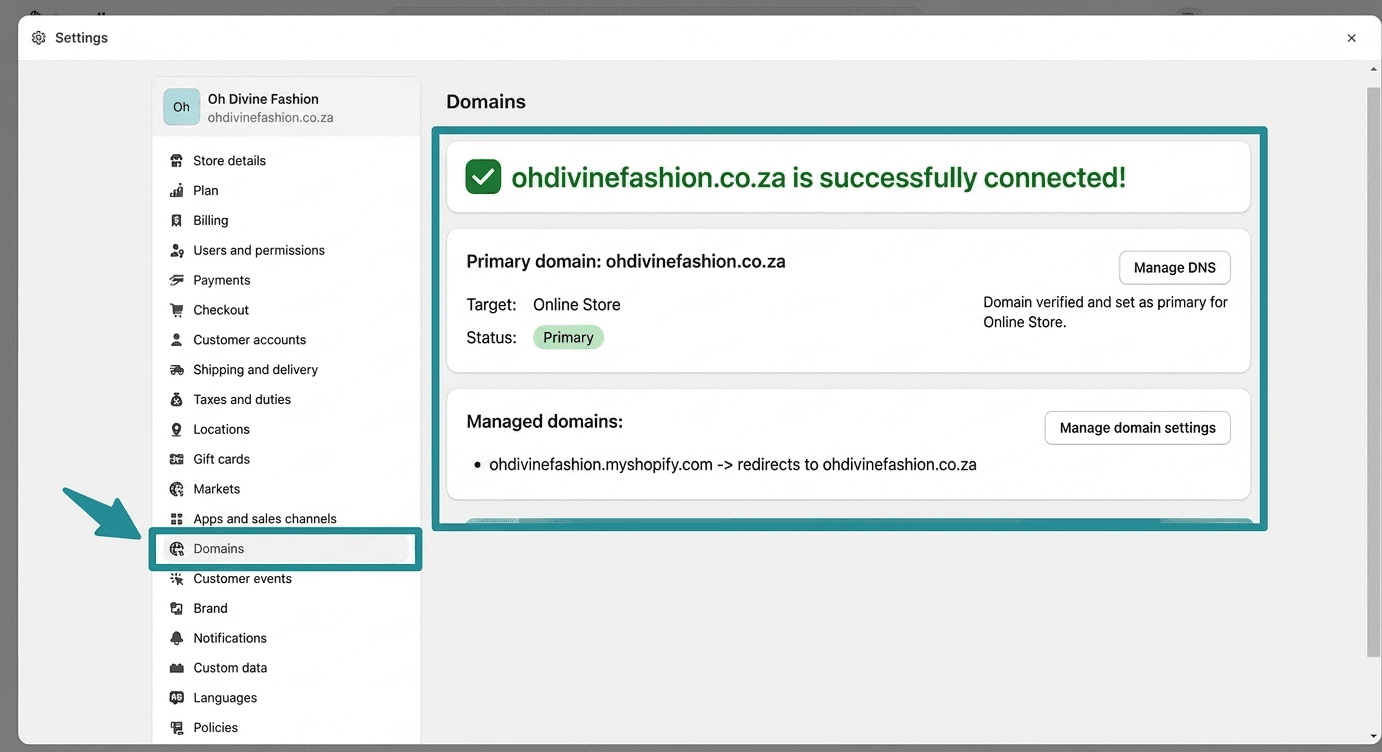1382x752 pixels.
Task: Click the Notifications bell icon
Action: click(177, 638)
